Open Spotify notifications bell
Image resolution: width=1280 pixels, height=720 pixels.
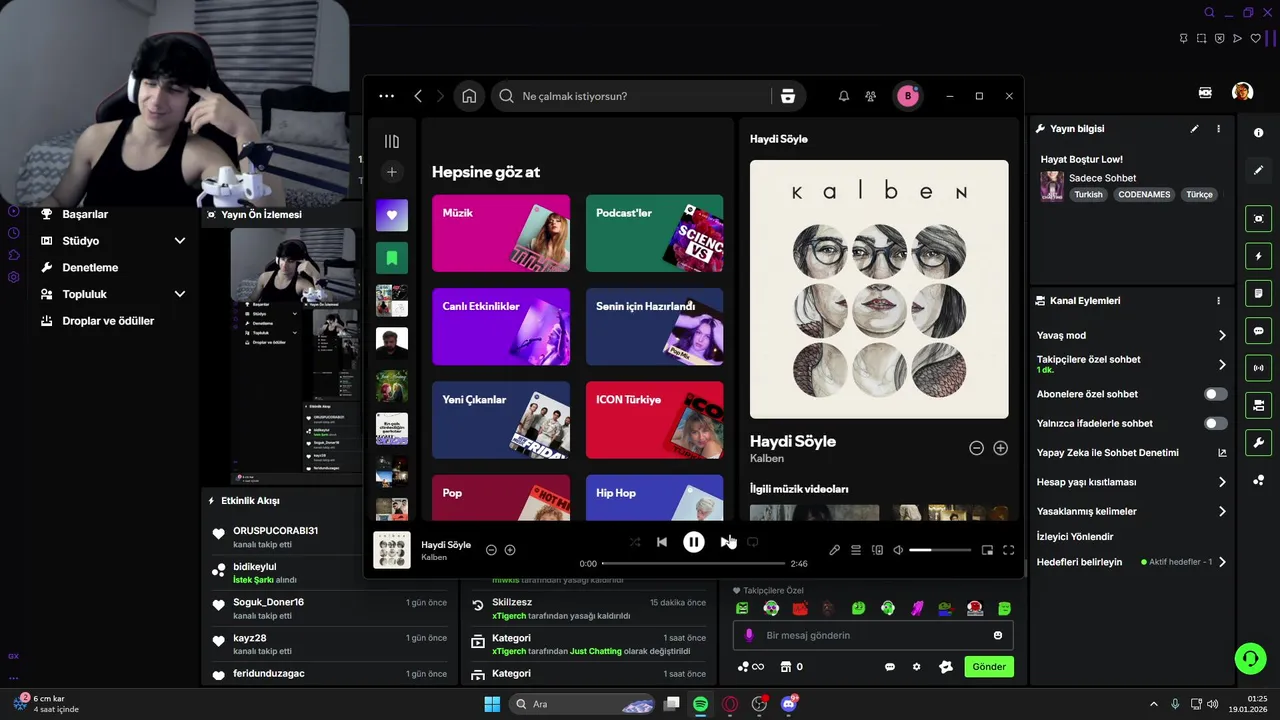point(844,96)
